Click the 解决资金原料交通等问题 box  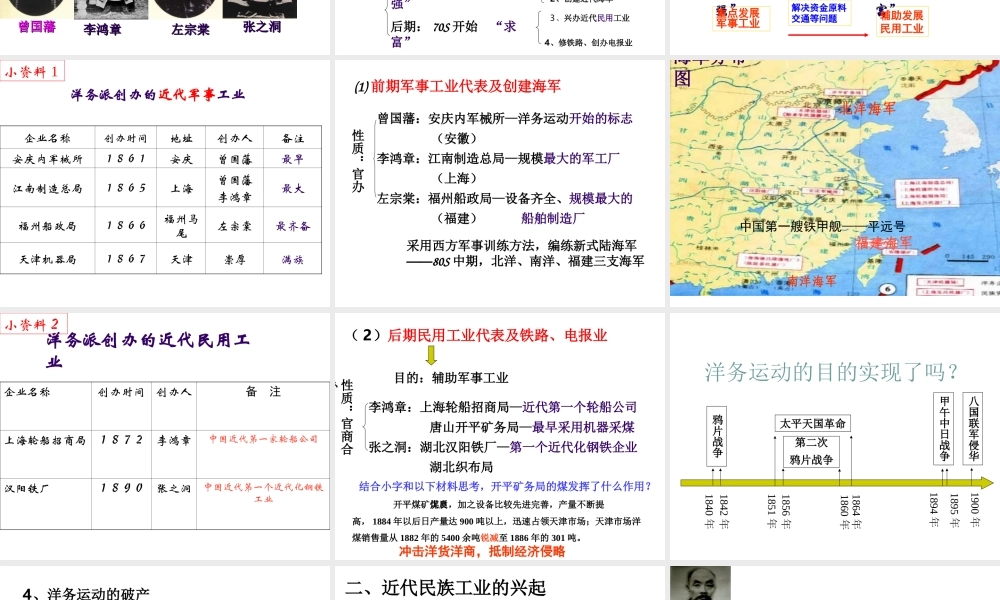point(819,13)
